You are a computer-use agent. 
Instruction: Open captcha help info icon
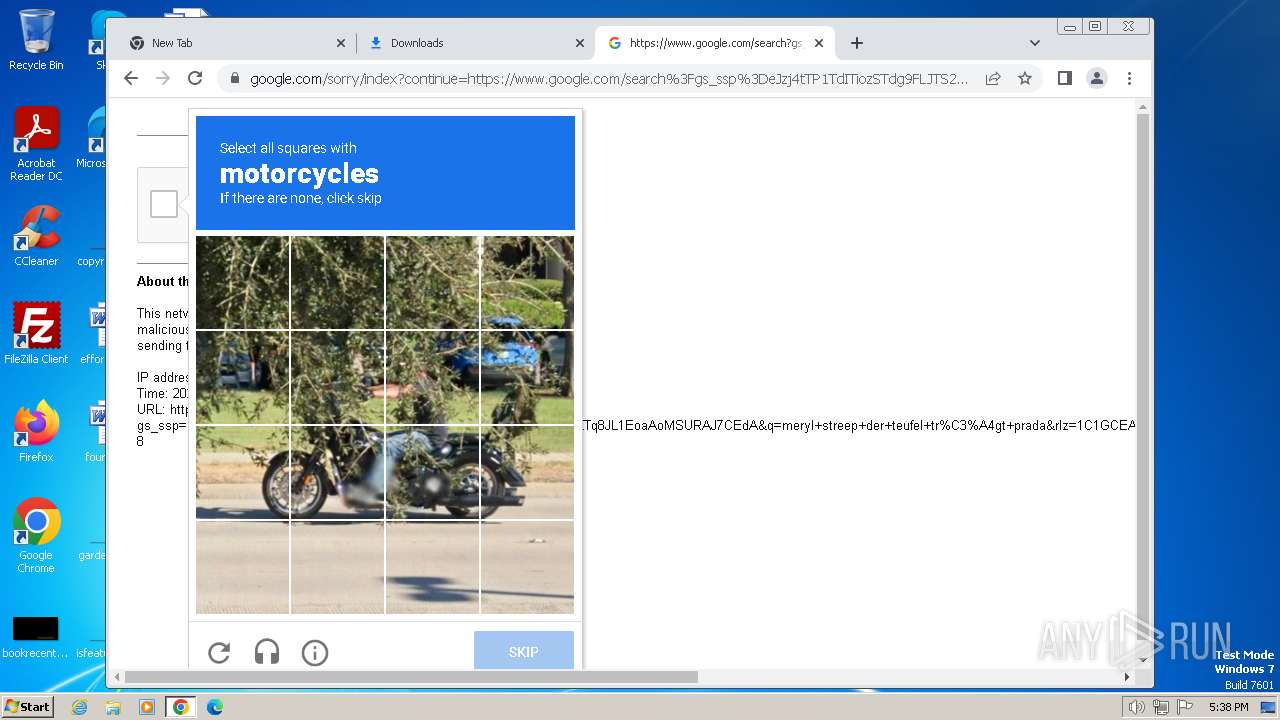(x=315, y=653)
